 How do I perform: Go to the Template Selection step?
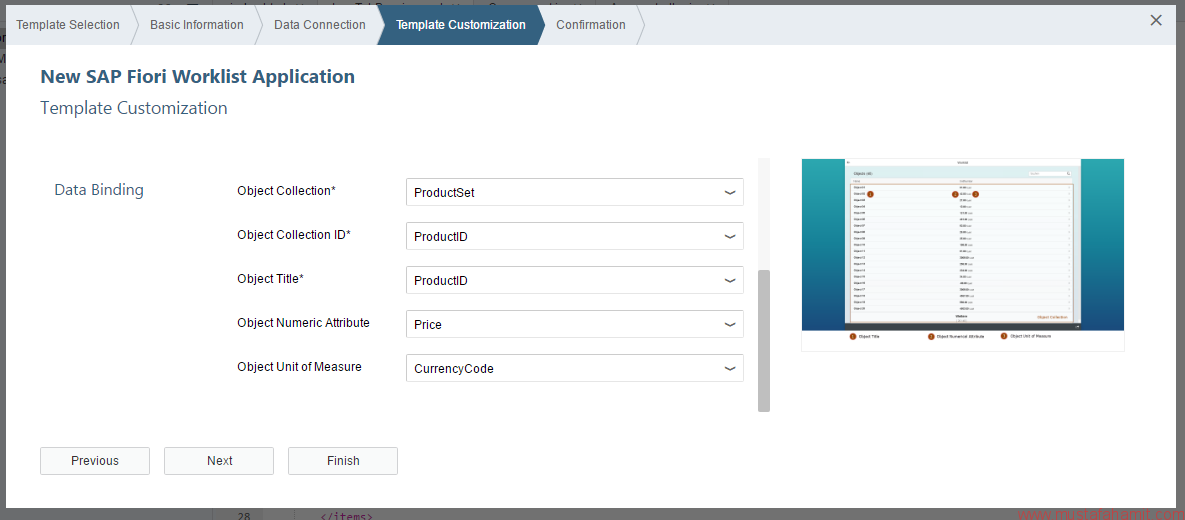point(68,25)
